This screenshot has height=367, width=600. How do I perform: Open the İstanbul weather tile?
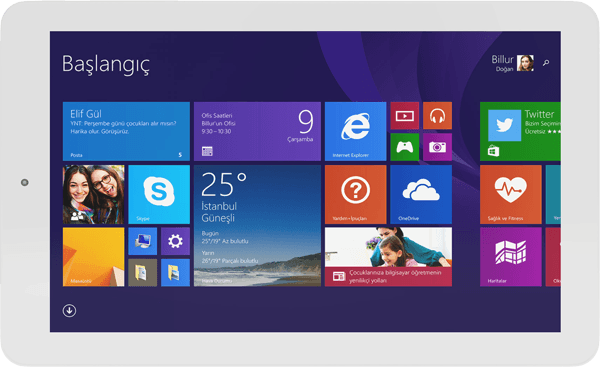coord(257,226)
